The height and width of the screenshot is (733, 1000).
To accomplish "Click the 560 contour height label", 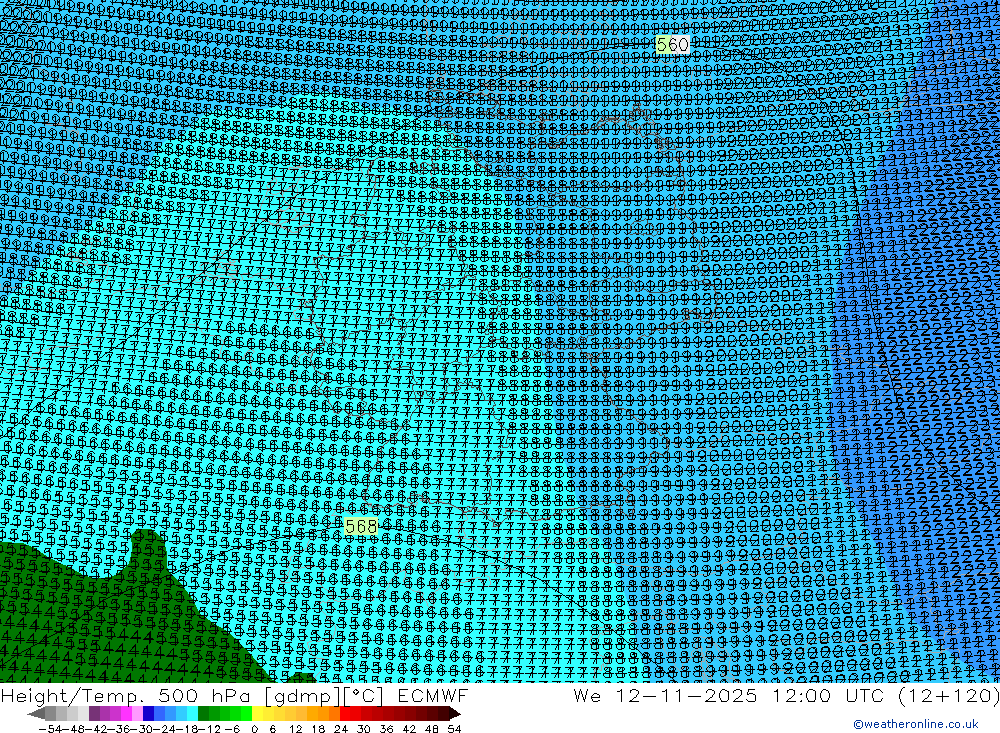I will pyautogui.click(x=672, y=45).
